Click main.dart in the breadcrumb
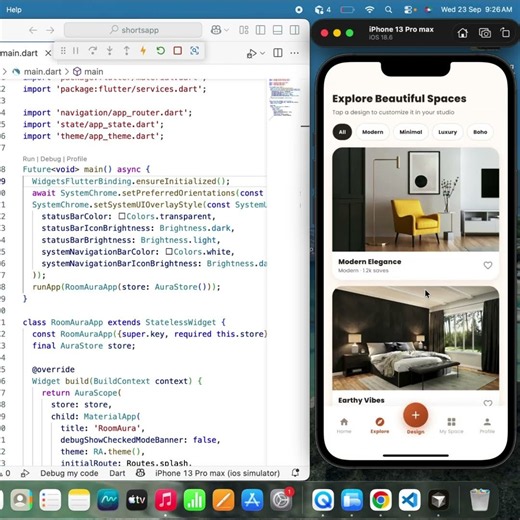 point(42,72)
